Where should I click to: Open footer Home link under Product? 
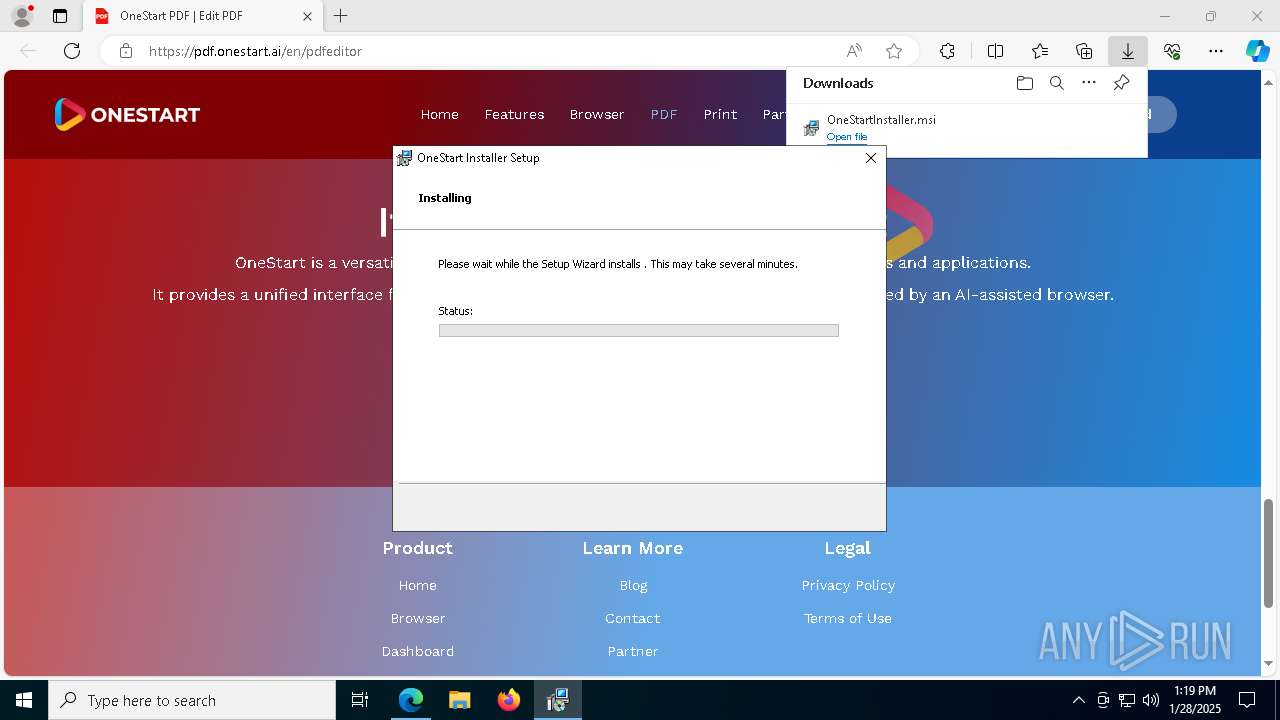point(417,585)
